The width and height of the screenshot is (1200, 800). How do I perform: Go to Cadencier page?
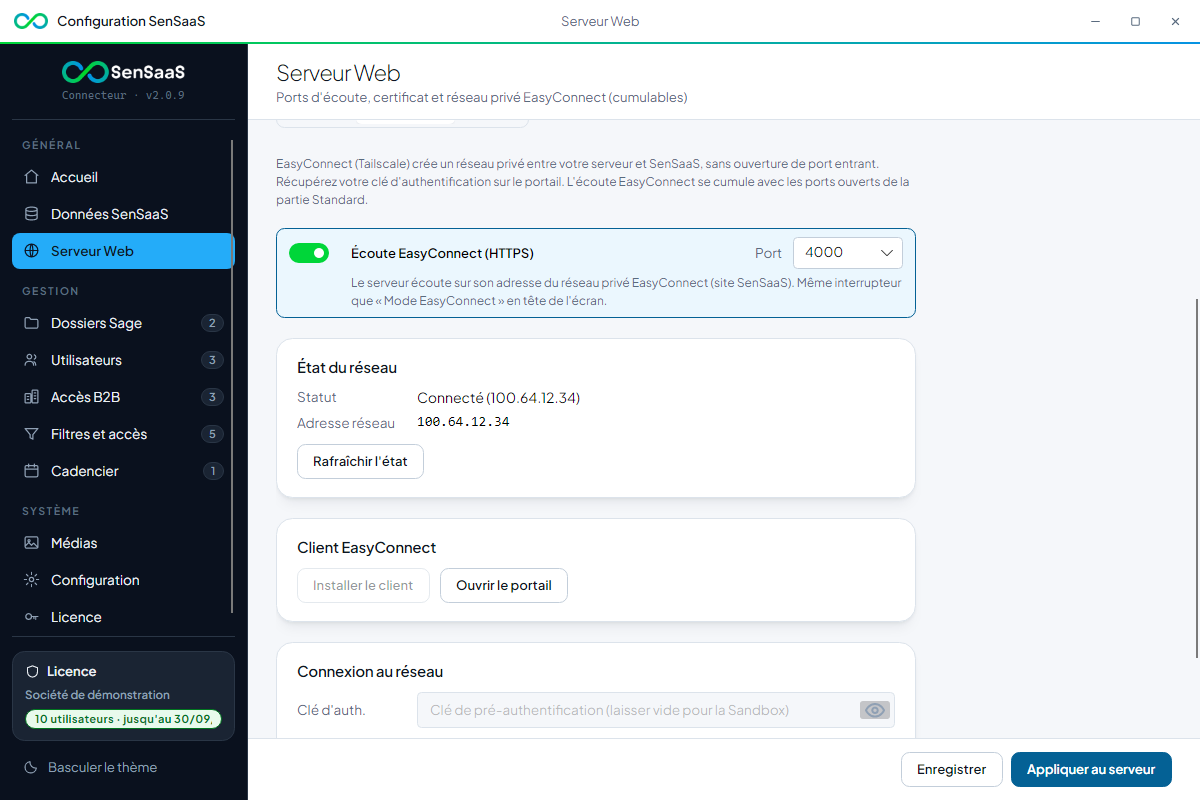pos(123,471)
